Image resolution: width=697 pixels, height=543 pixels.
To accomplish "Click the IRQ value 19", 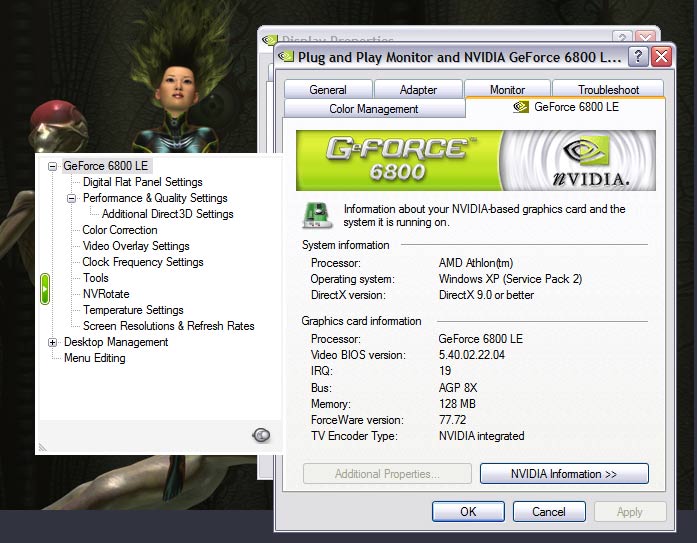I will pyautogui.click(x=445, y=371).
